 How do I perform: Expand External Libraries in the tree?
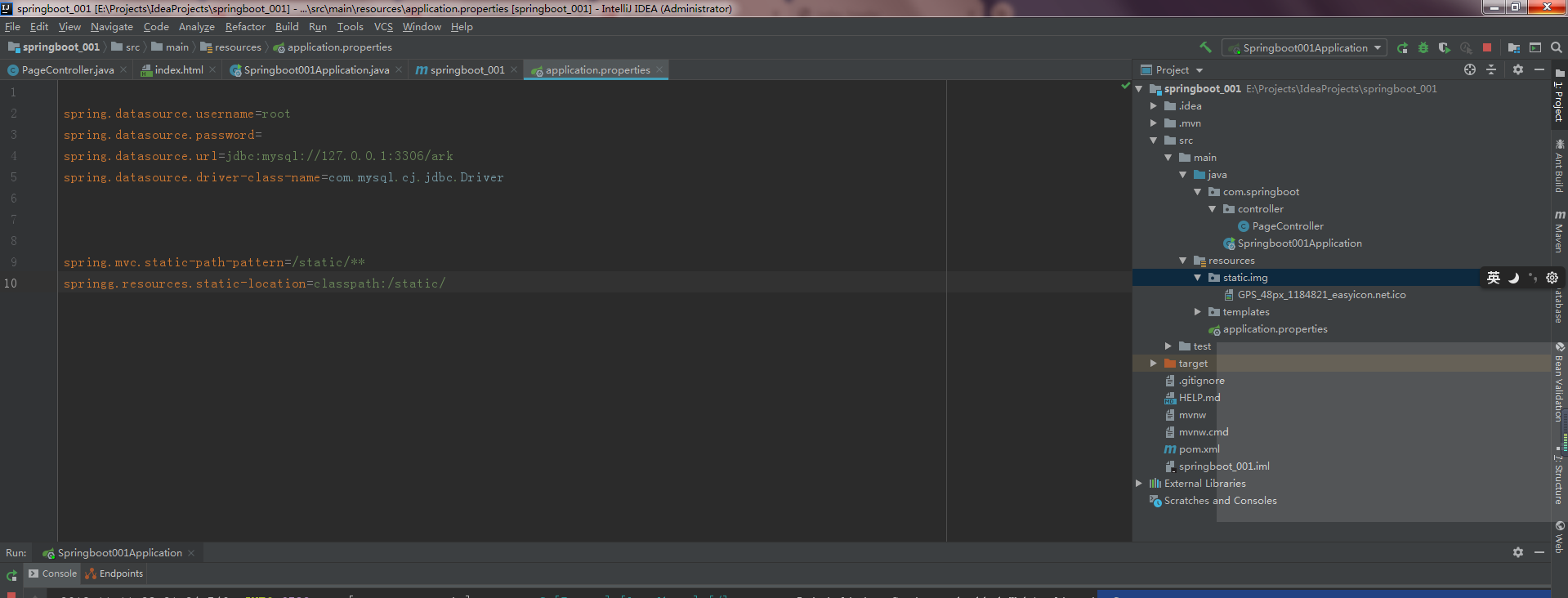pyautogui.click(x=1139, y=484)
